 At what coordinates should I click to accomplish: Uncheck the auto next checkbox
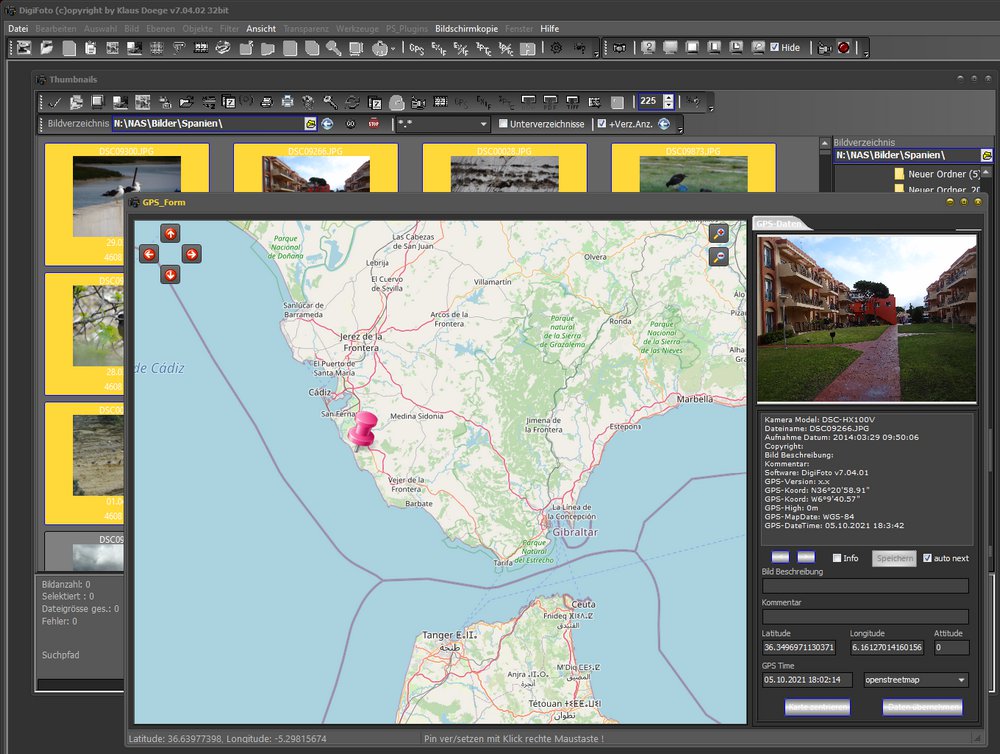pyautogui.click(x=927, y=558)
